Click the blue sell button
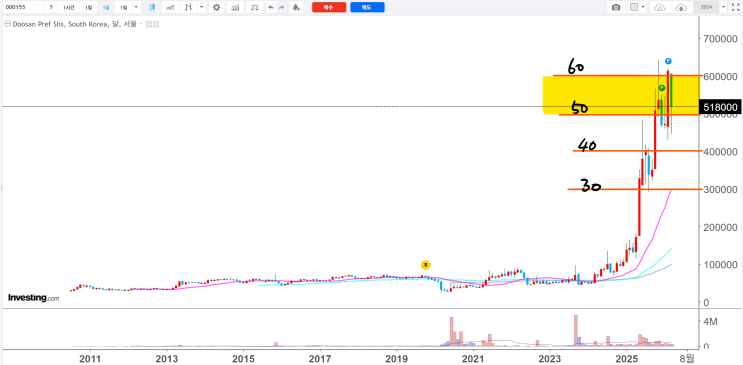This screenshot has height=365, width=743. pyautogui.click(x=367, y=7)
